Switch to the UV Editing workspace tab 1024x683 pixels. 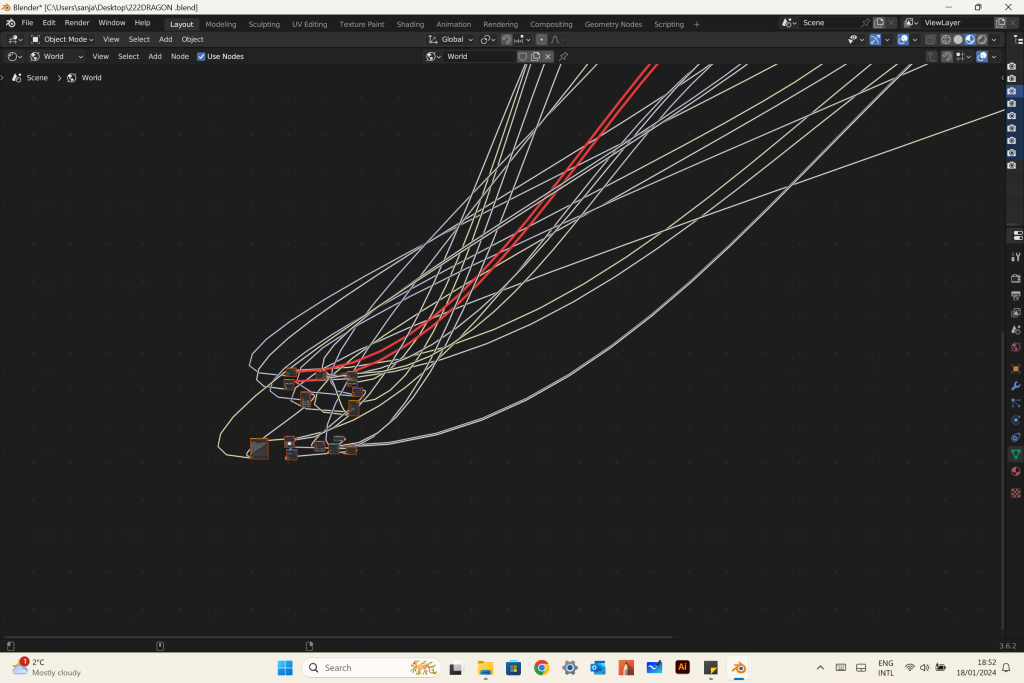310,24
